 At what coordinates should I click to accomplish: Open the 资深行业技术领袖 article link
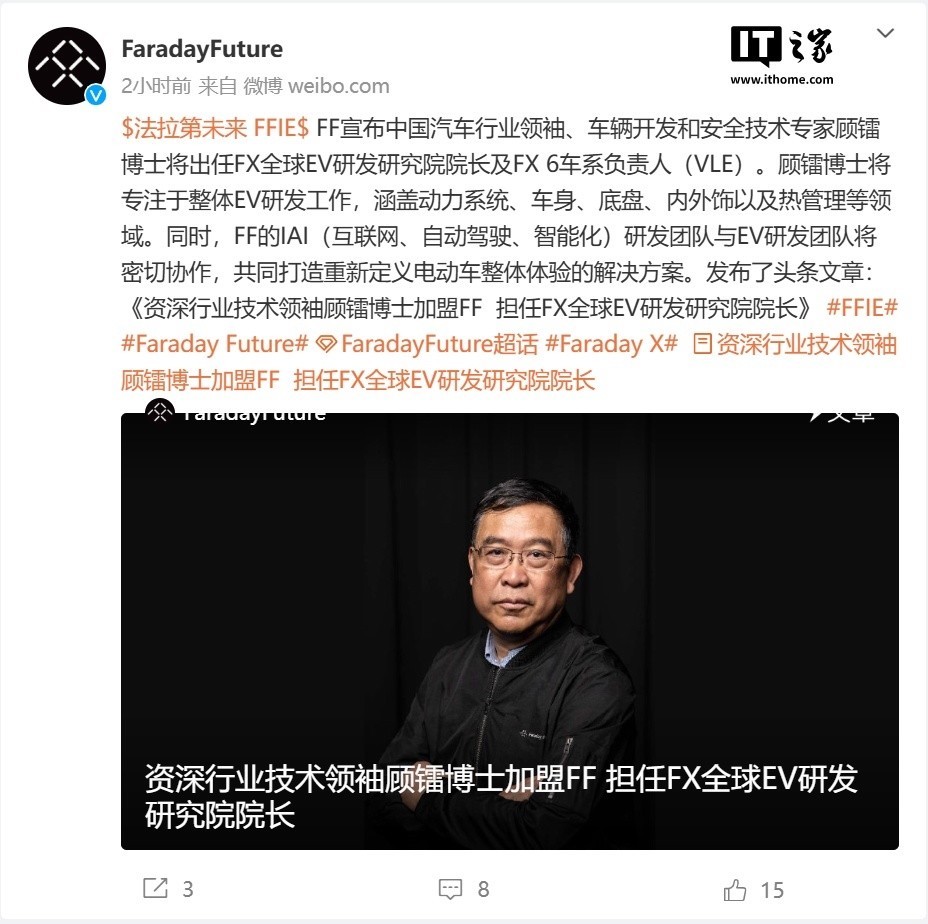coord(509,362)
